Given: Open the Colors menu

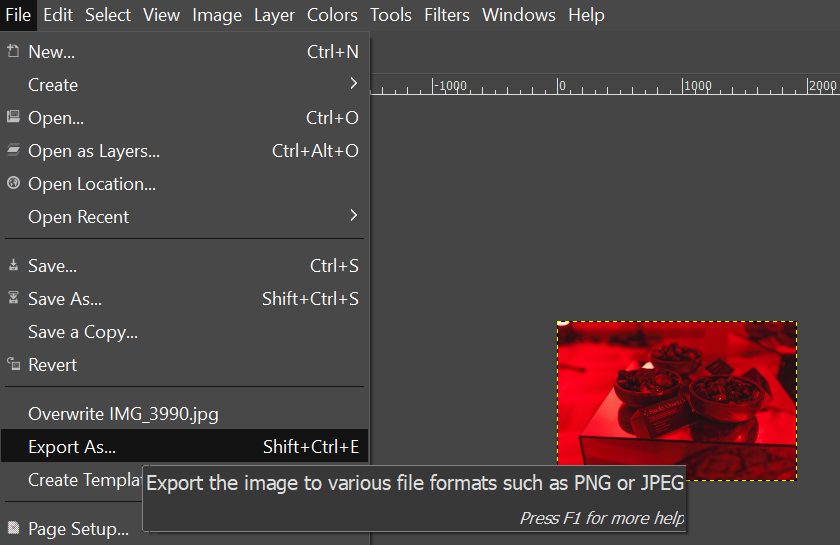Looking at the screenshot, I should [x=332, y=15].
